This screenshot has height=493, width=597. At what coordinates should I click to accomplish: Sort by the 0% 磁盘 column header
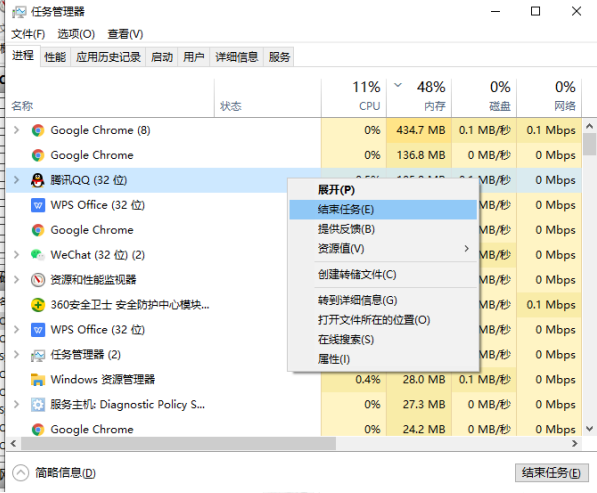click(484, 98)
